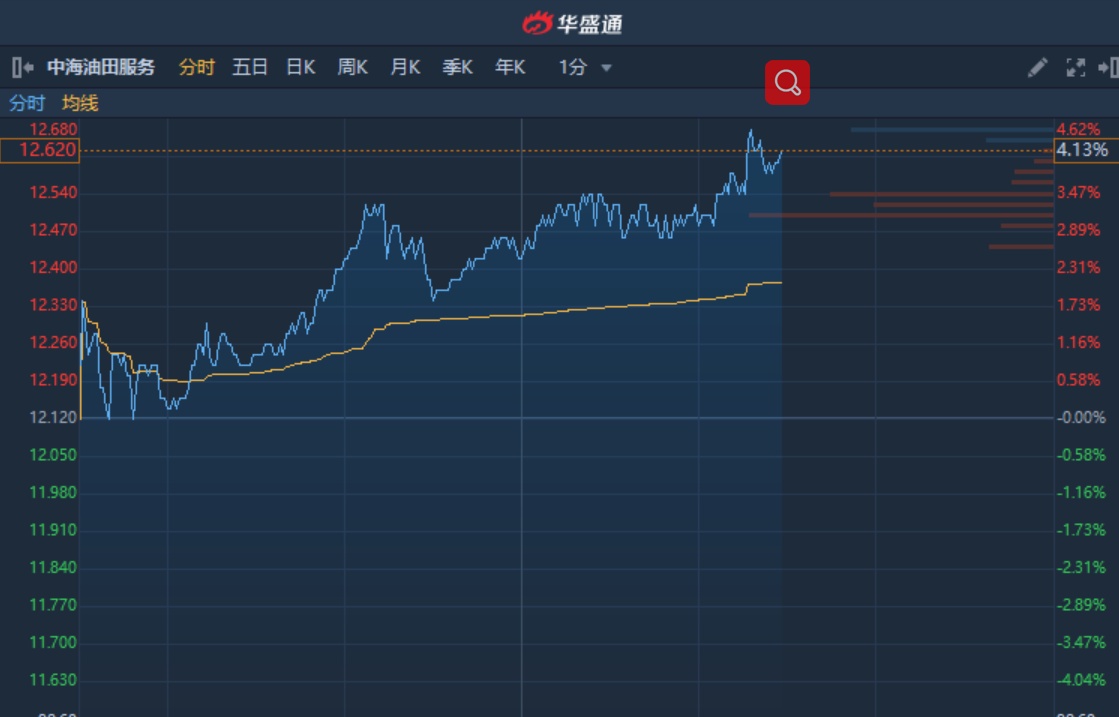Select the 周K chart tab

click(x=352, y=67)
